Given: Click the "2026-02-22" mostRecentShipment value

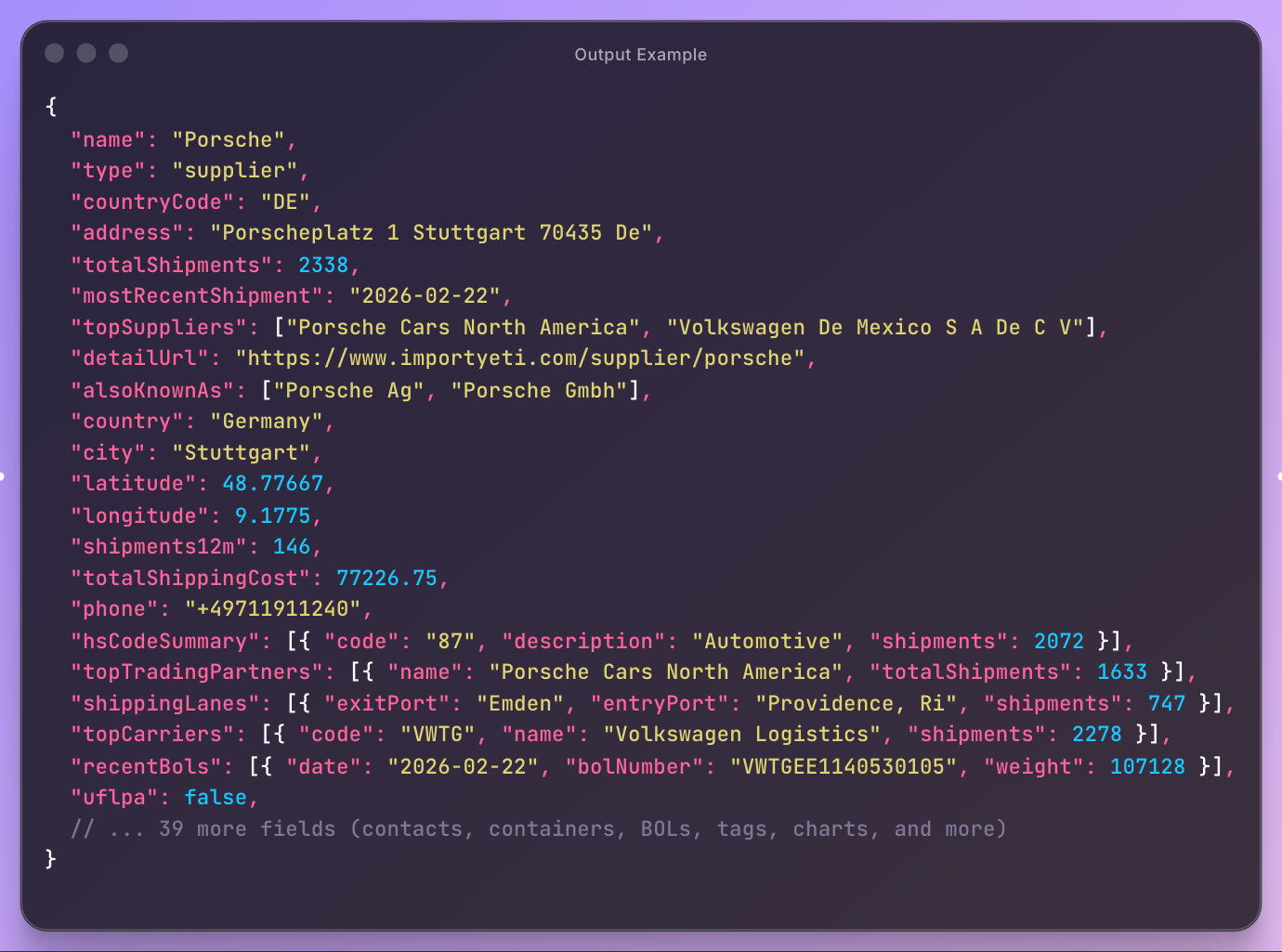Looking at the screenshot, I should tap(425, 296).
